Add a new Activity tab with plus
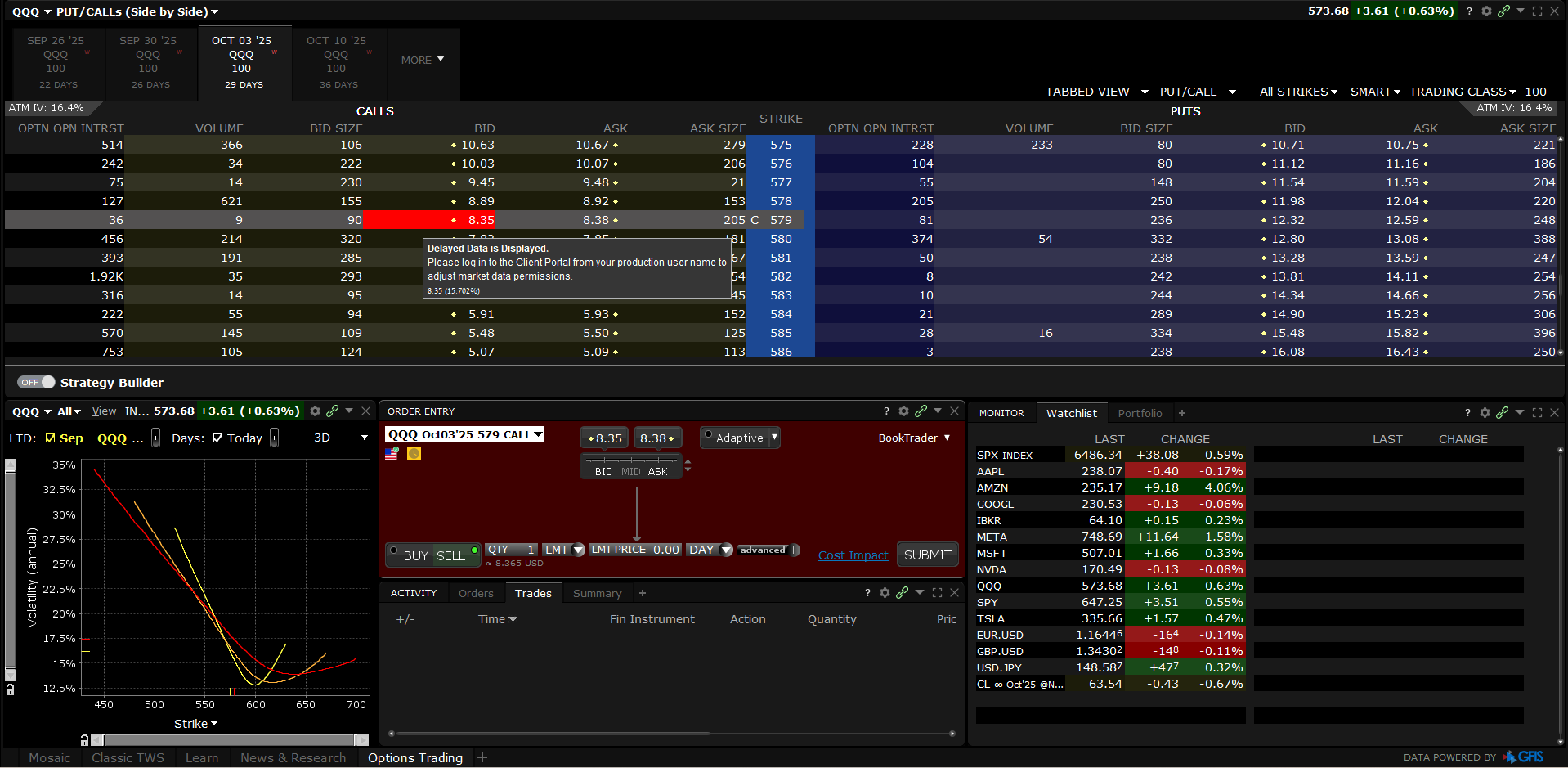Viewport: 1568px width, 768px height. (643, 593)
